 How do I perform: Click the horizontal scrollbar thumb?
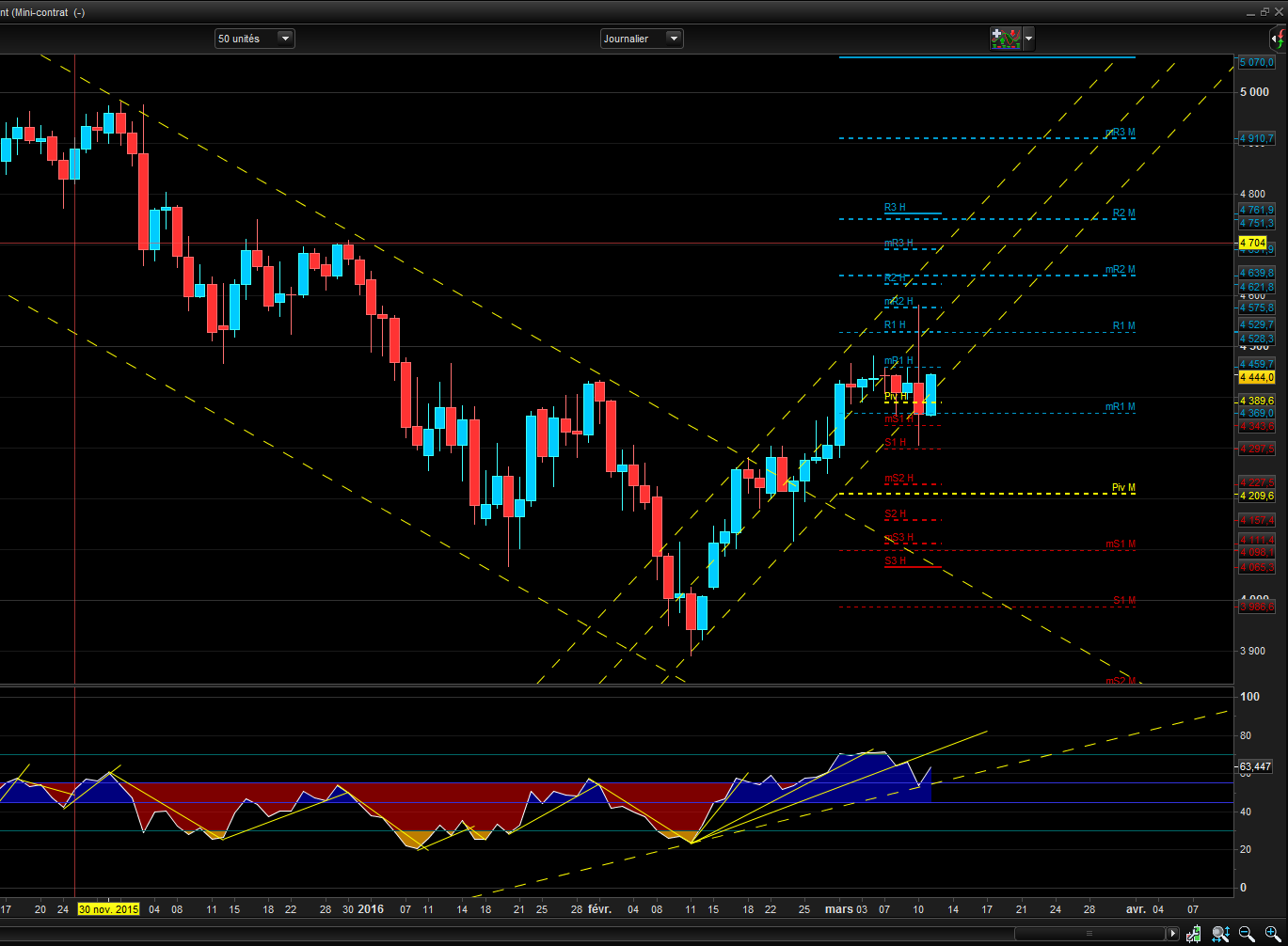pyautogui.click(x=1089, y=934)
